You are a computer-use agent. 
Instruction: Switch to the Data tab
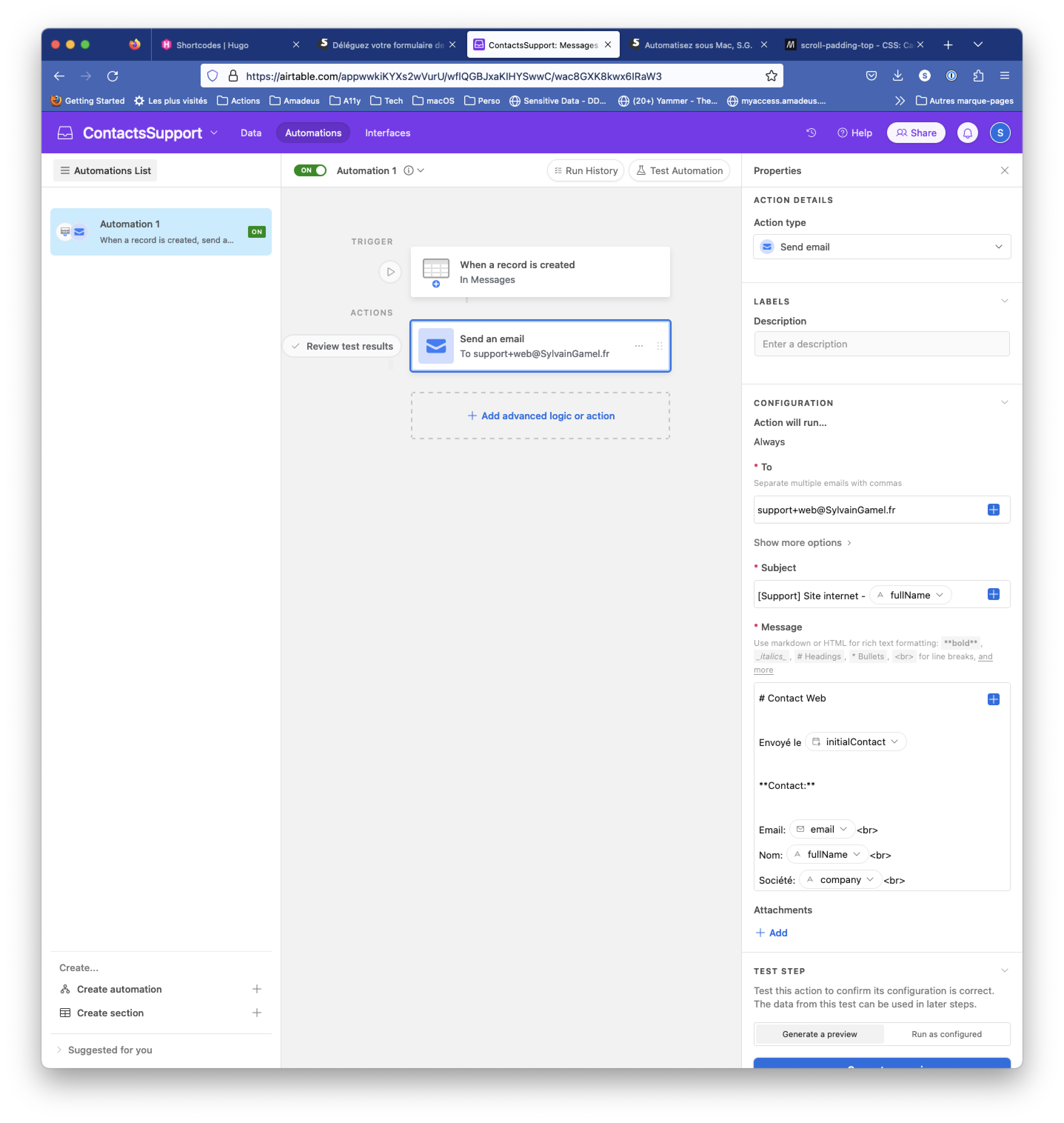coord(251,132)
